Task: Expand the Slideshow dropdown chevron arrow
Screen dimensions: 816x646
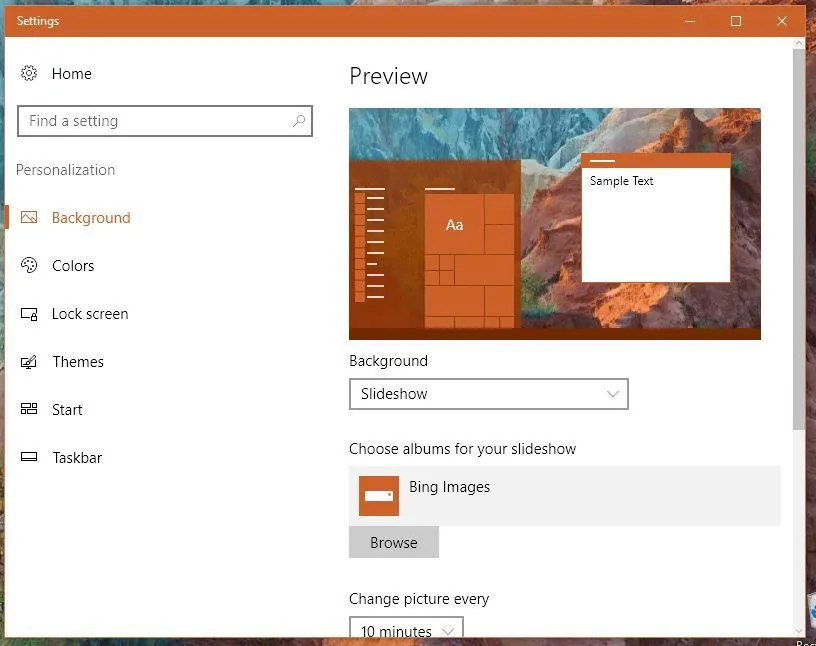Action: 613,394
